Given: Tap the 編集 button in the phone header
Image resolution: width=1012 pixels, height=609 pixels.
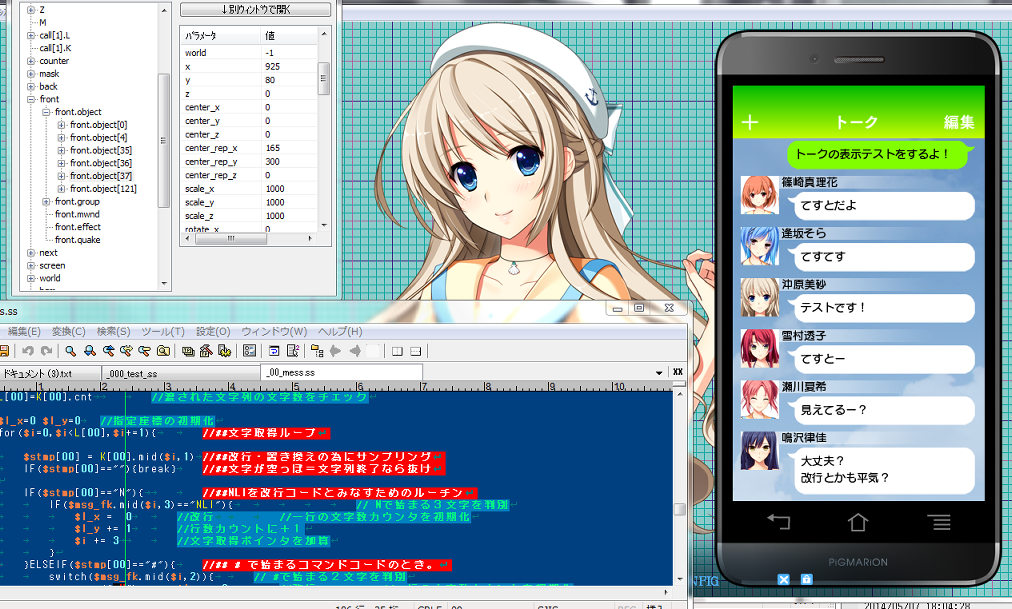Looking at the screenshot, I should click(x=958, y=122).
